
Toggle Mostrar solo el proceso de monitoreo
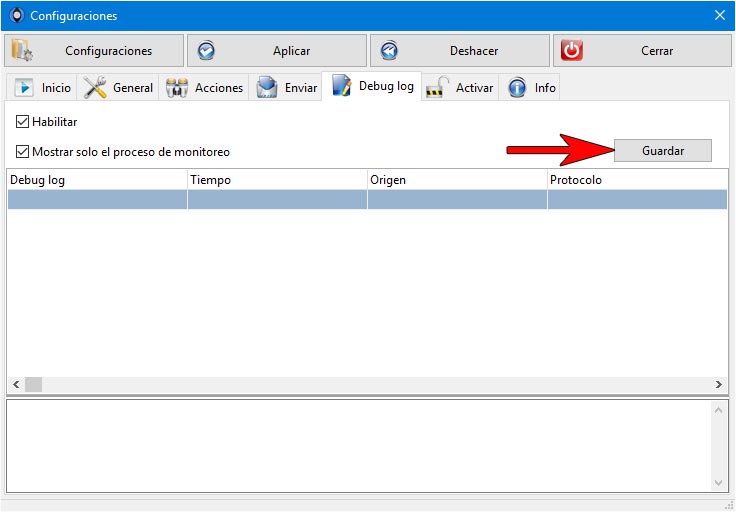[22, 152]
